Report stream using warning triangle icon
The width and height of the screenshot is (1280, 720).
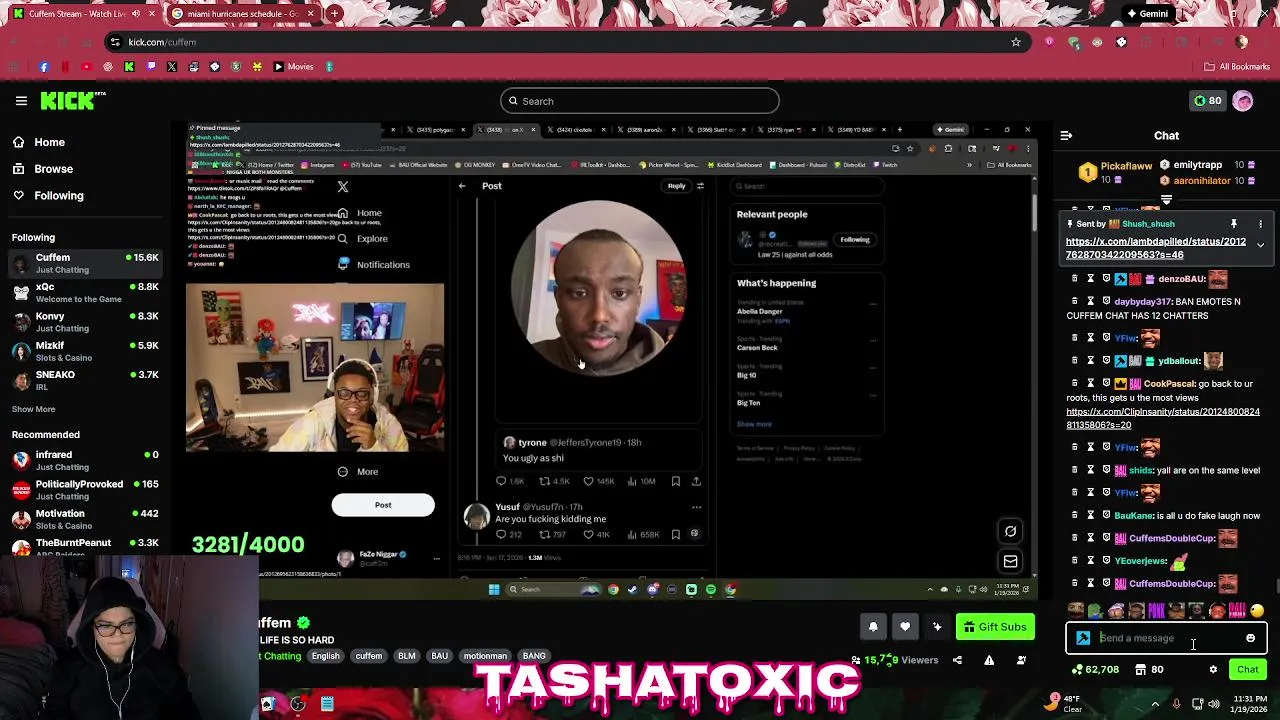(989, 660)
